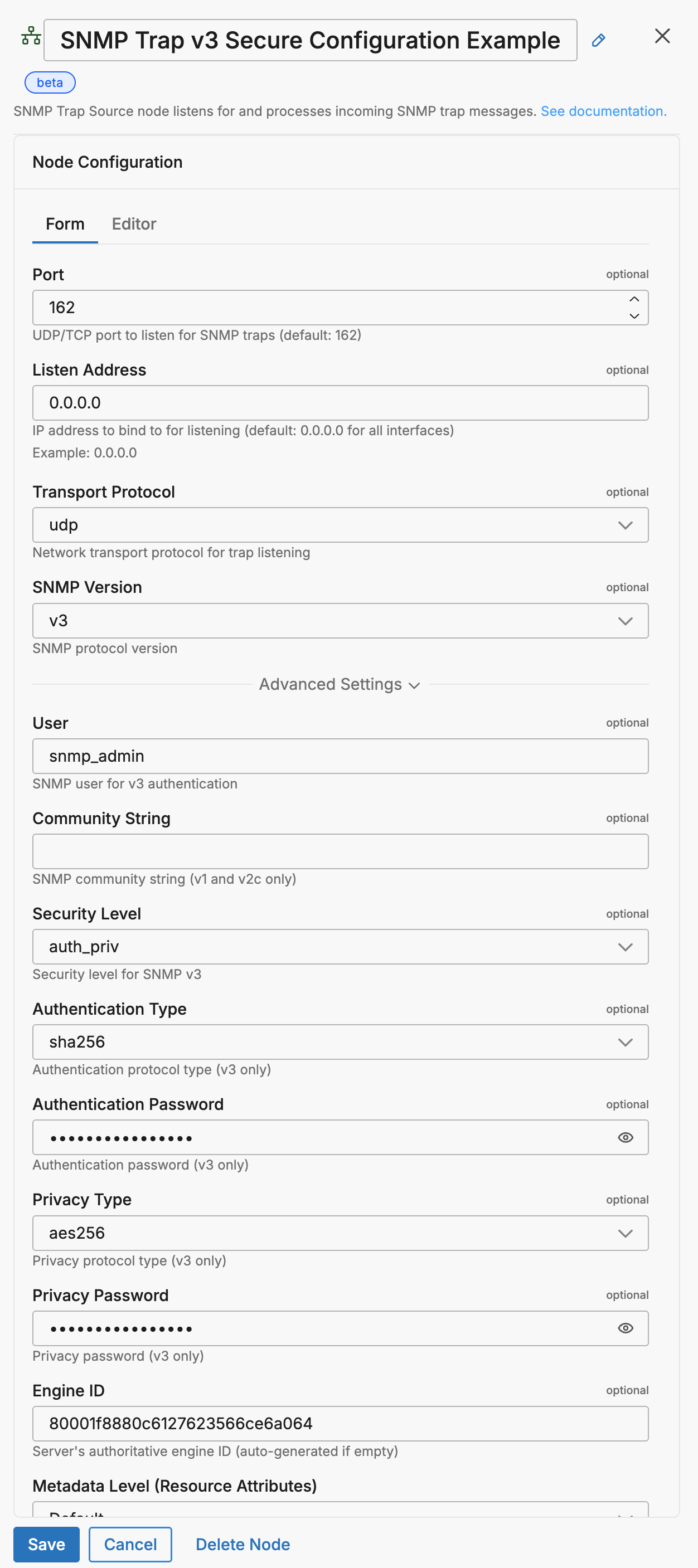Click Delete Node
698x1568 pixels.
tap(243, 1544)
